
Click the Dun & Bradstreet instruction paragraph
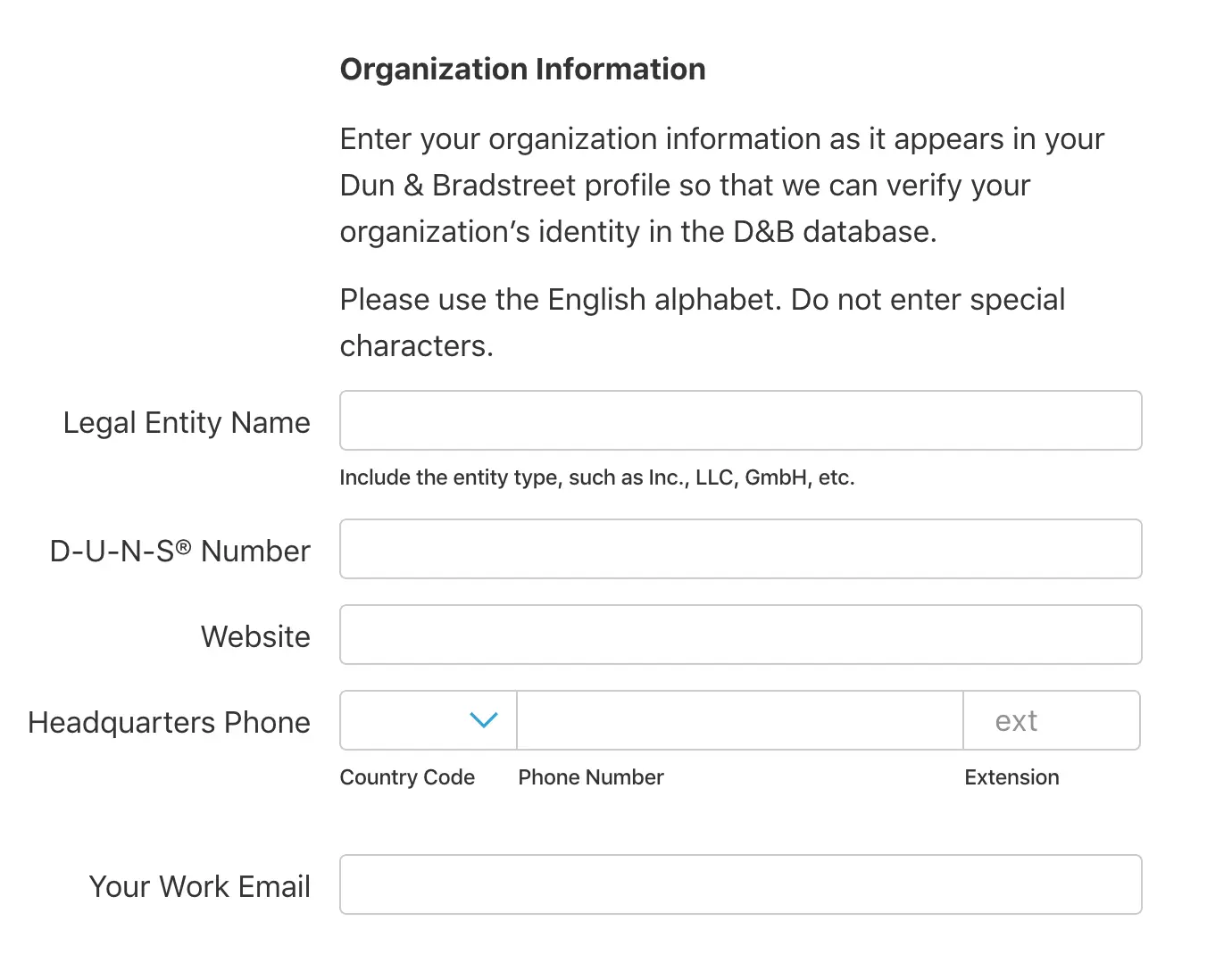(x=721, y=186)
